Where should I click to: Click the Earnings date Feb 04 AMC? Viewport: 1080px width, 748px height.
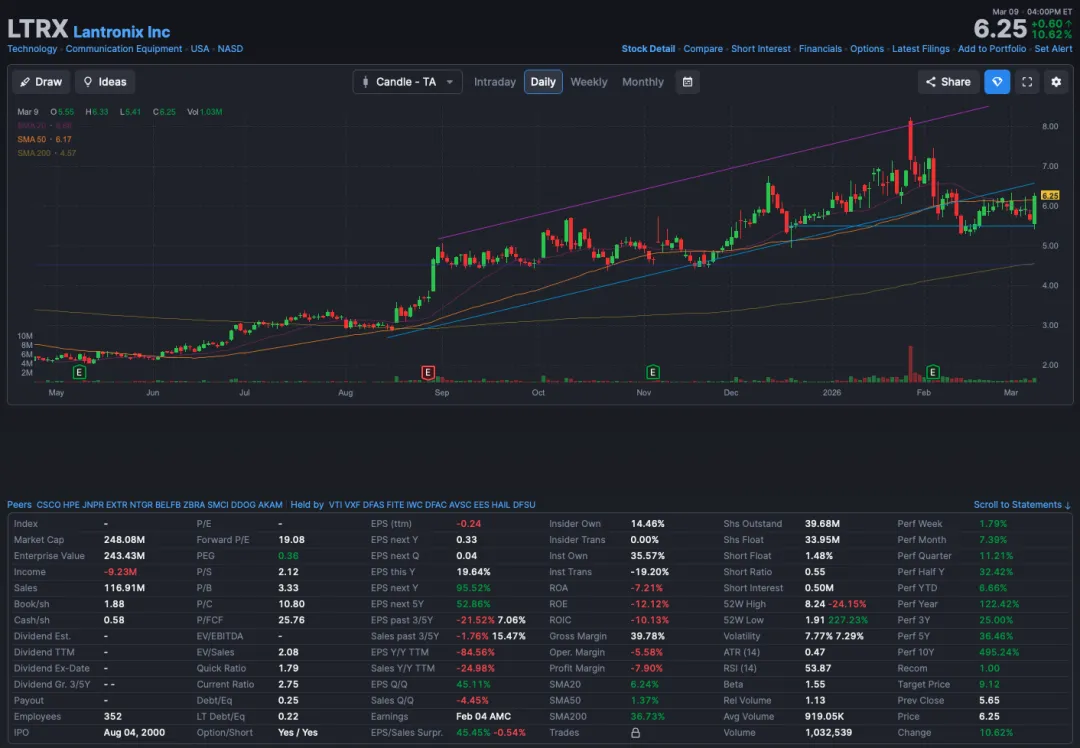coord(484,716)
